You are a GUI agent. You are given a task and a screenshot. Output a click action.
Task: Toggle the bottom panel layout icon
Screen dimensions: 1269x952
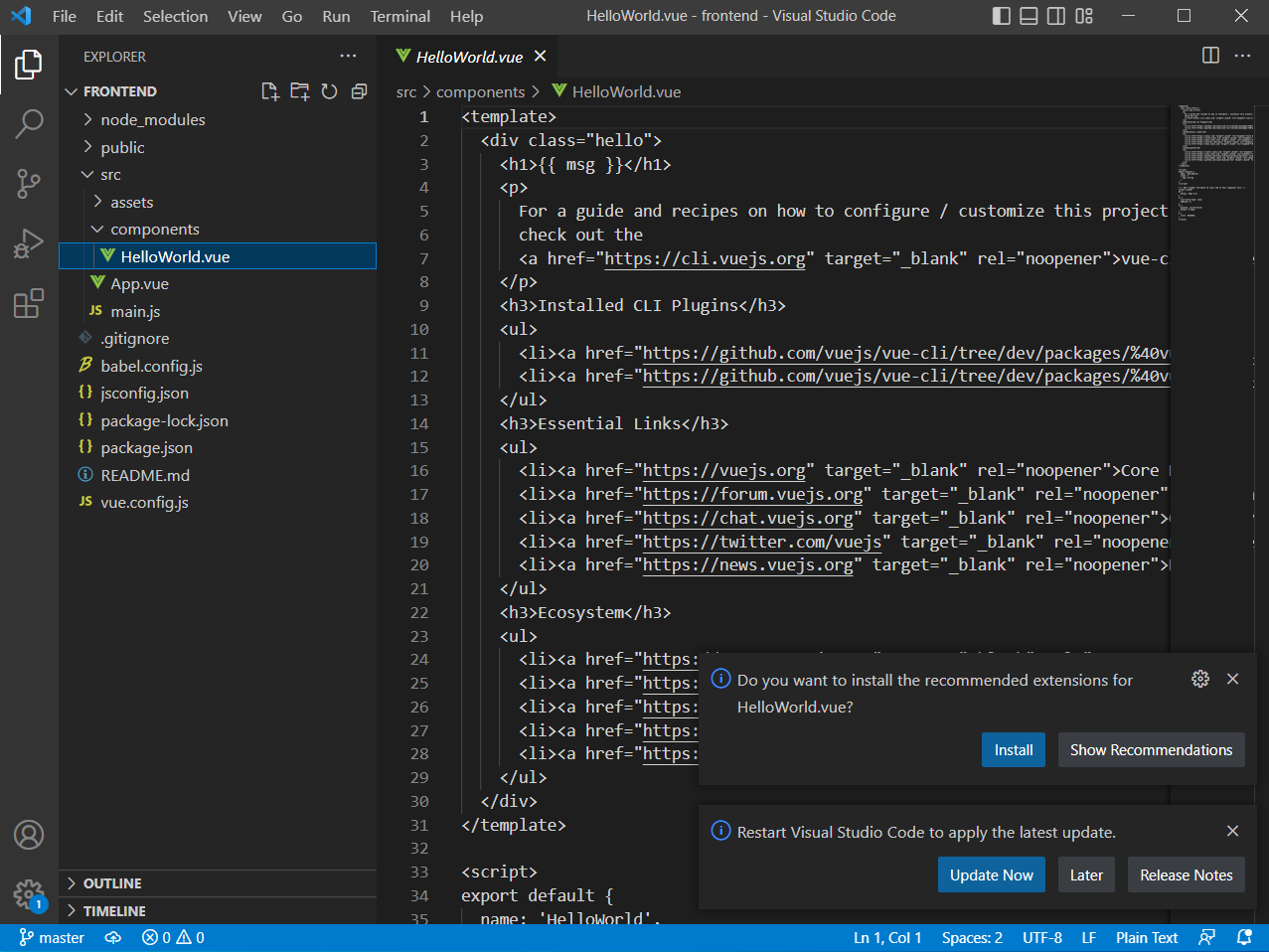pyautogui.click(x=1030, y=16)
